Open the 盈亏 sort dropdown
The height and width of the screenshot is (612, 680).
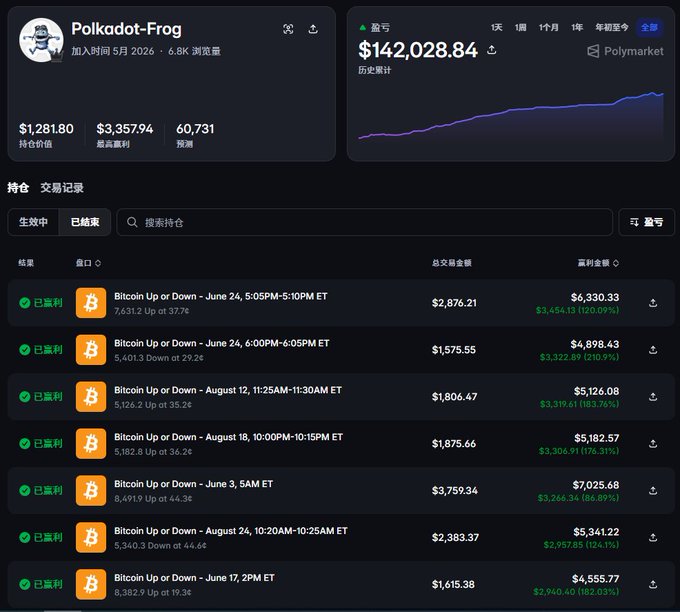point(646,222)
